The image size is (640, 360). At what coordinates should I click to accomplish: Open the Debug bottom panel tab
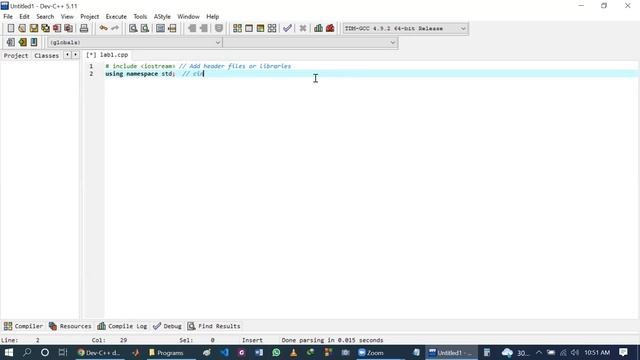(167, 326)
